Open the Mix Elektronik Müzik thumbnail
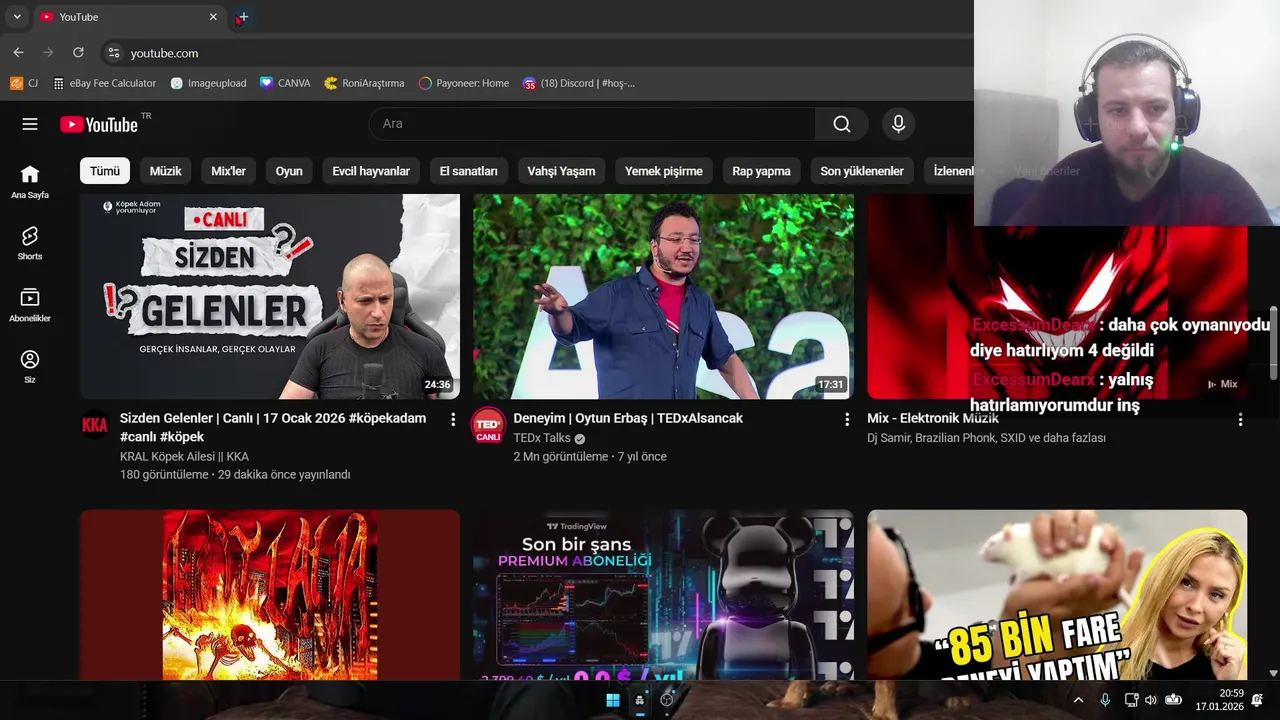 [1057, 313]
